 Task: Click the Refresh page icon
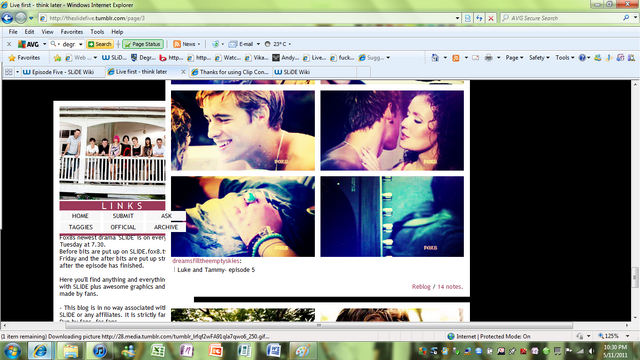click(x=479, y=18)
